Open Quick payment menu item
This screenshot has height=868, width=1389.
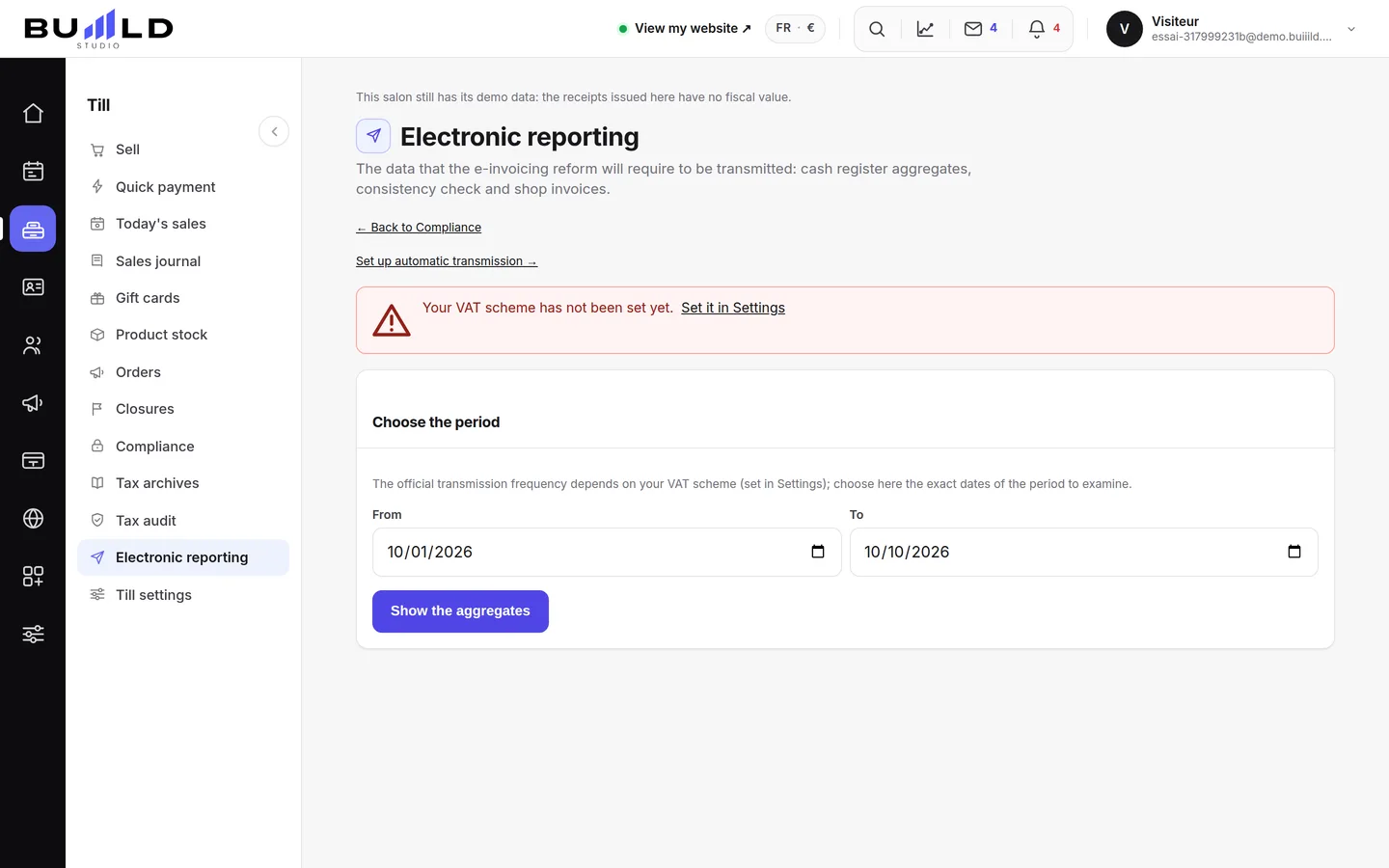[x=183, y=187]
